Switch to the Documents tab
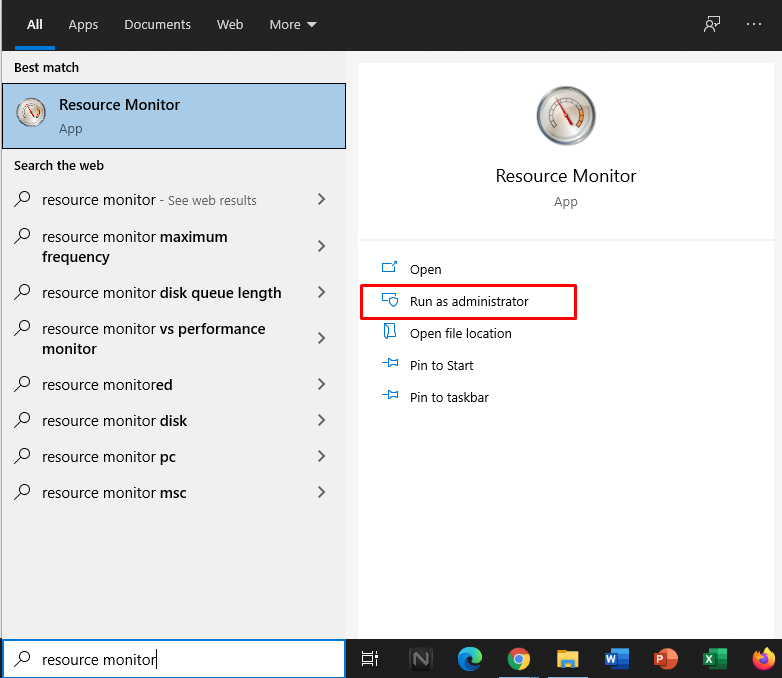This screenshot has height=678, width=782. (x=157, y=24)
